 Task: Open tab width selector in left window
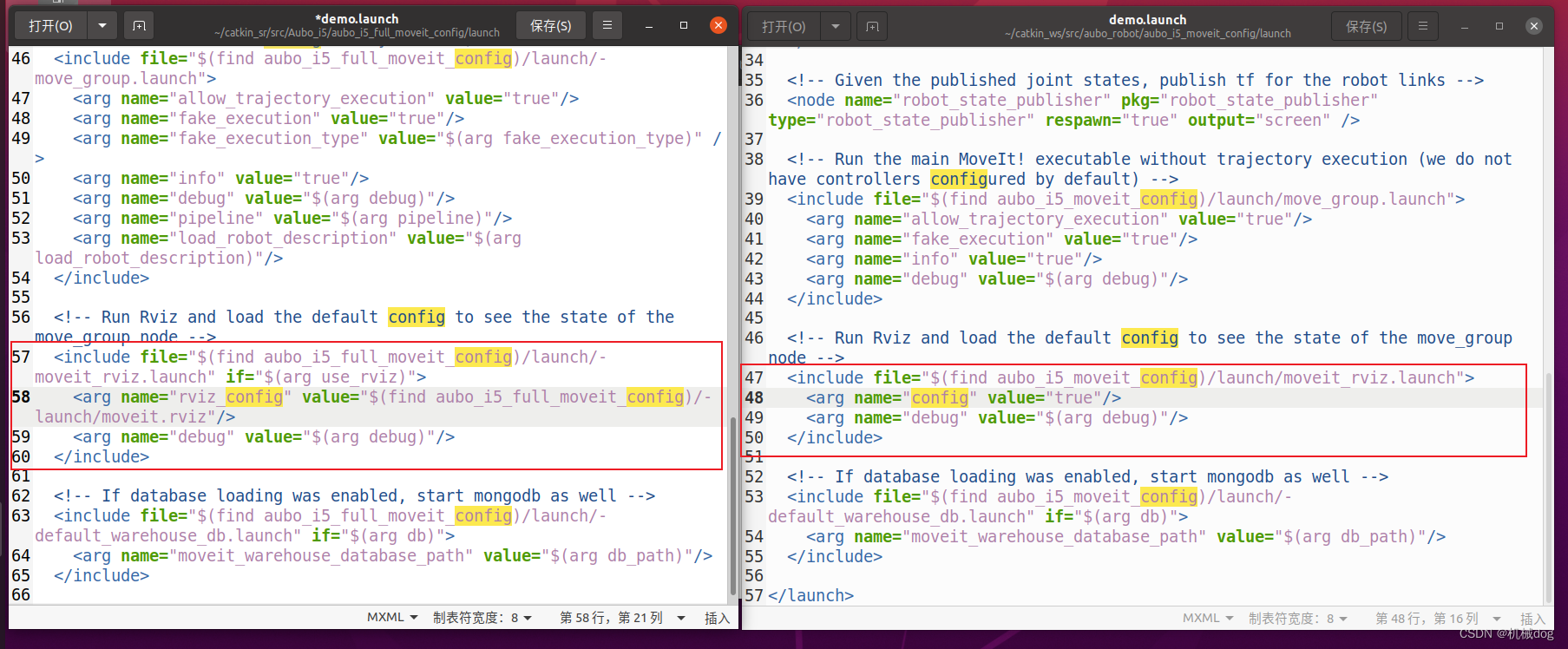[482, 617]
